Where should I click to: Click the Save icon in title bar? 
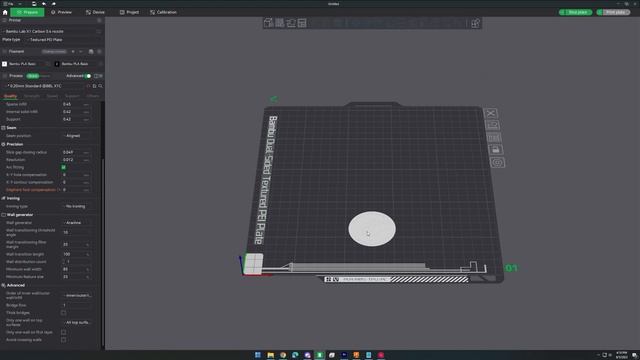[34, 4]
